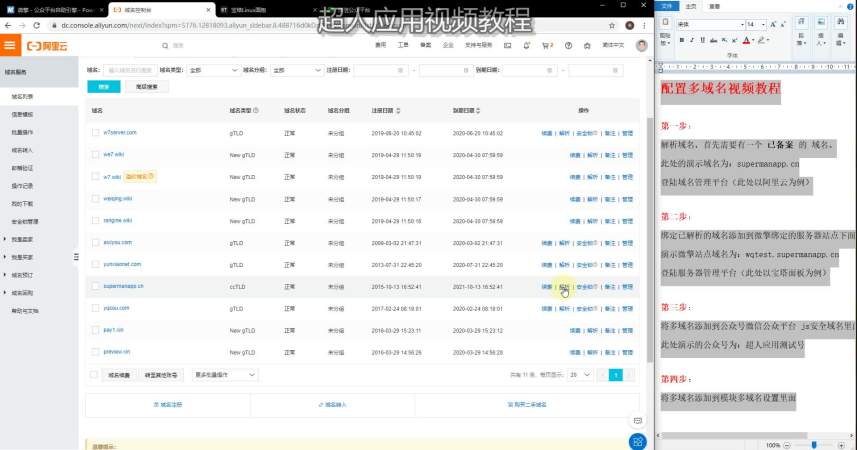Click the search magnifier icon in Aliyun header
Viewport: 857px width, 450px height.
[x=165, y=46]
